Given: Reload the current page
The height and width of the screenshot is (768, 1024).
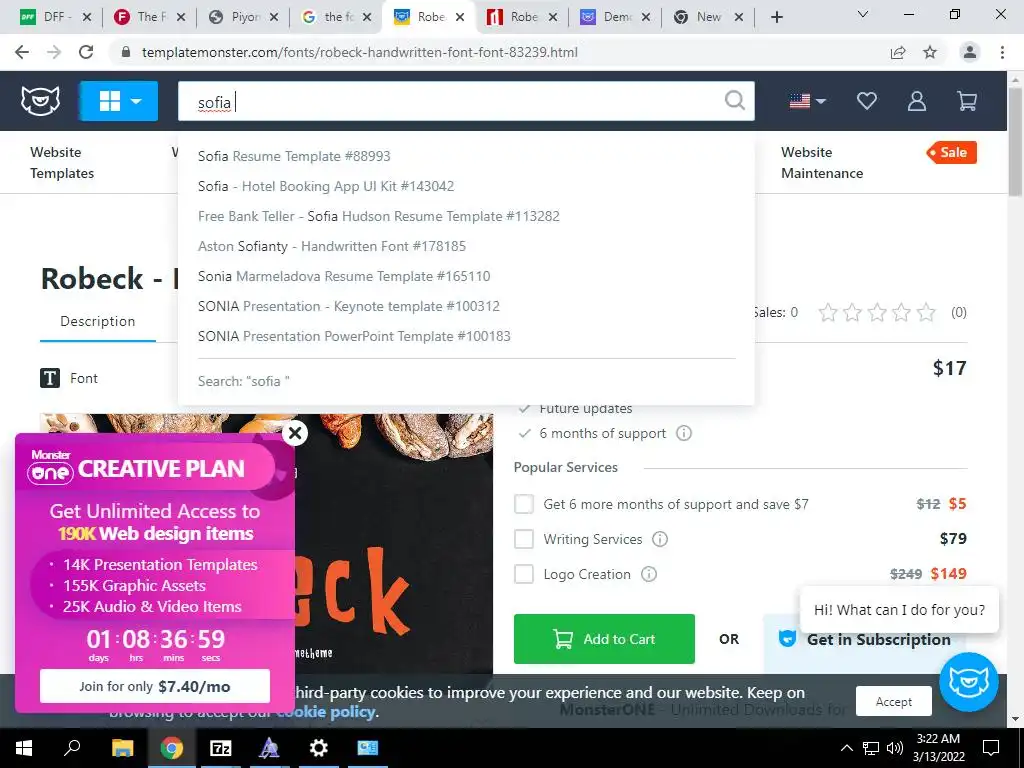Looking at the screenshot, I should 86,52.
